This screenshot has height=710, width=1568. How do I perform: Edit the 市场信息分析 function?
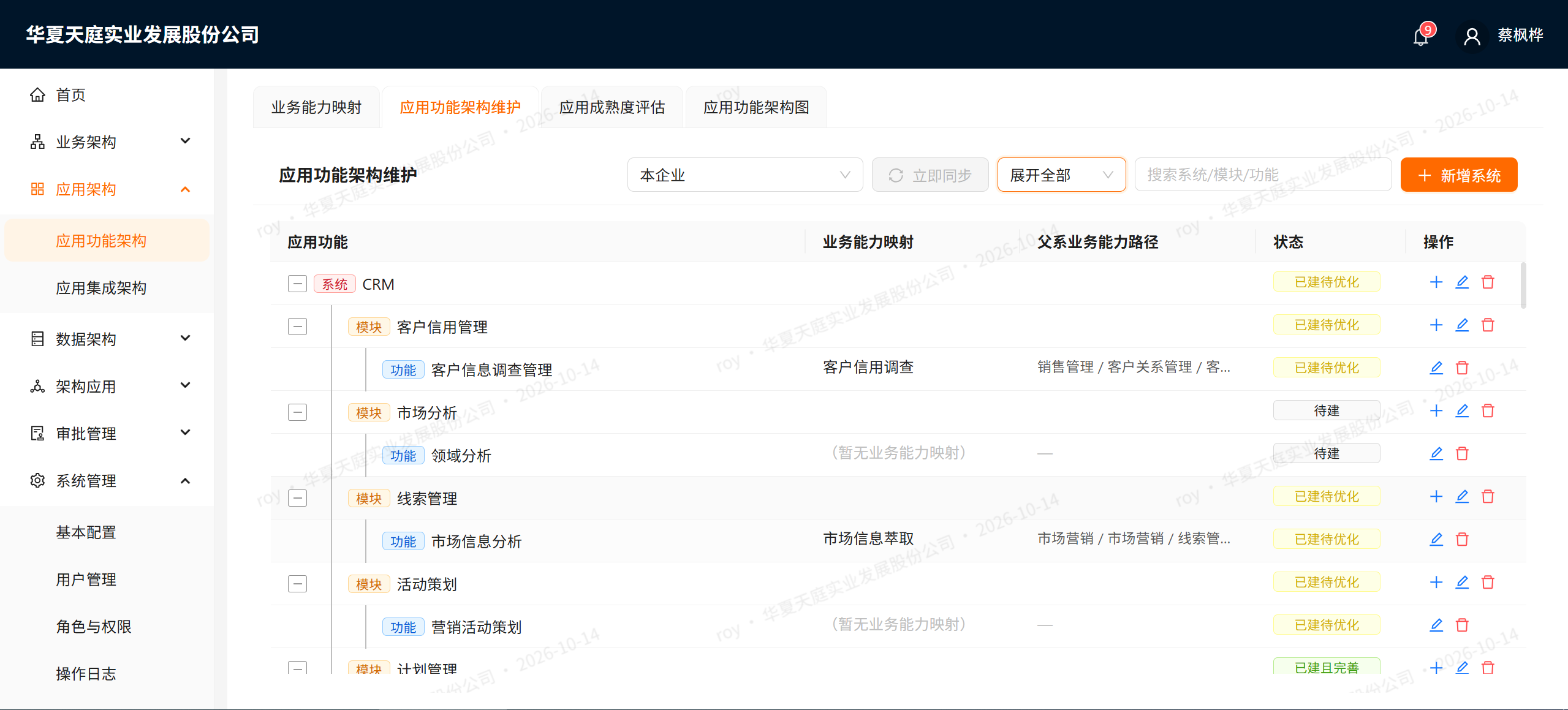1436,540
